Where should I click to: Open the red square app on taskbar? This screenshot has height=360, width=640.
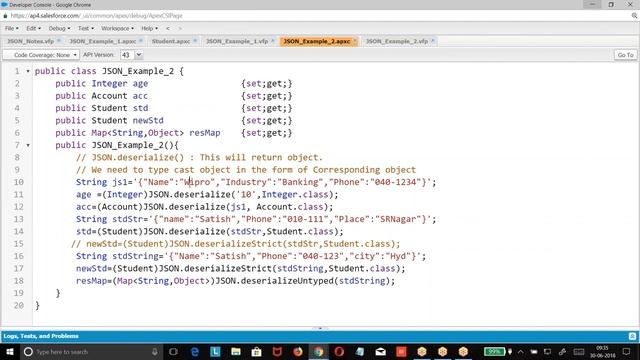401,351
